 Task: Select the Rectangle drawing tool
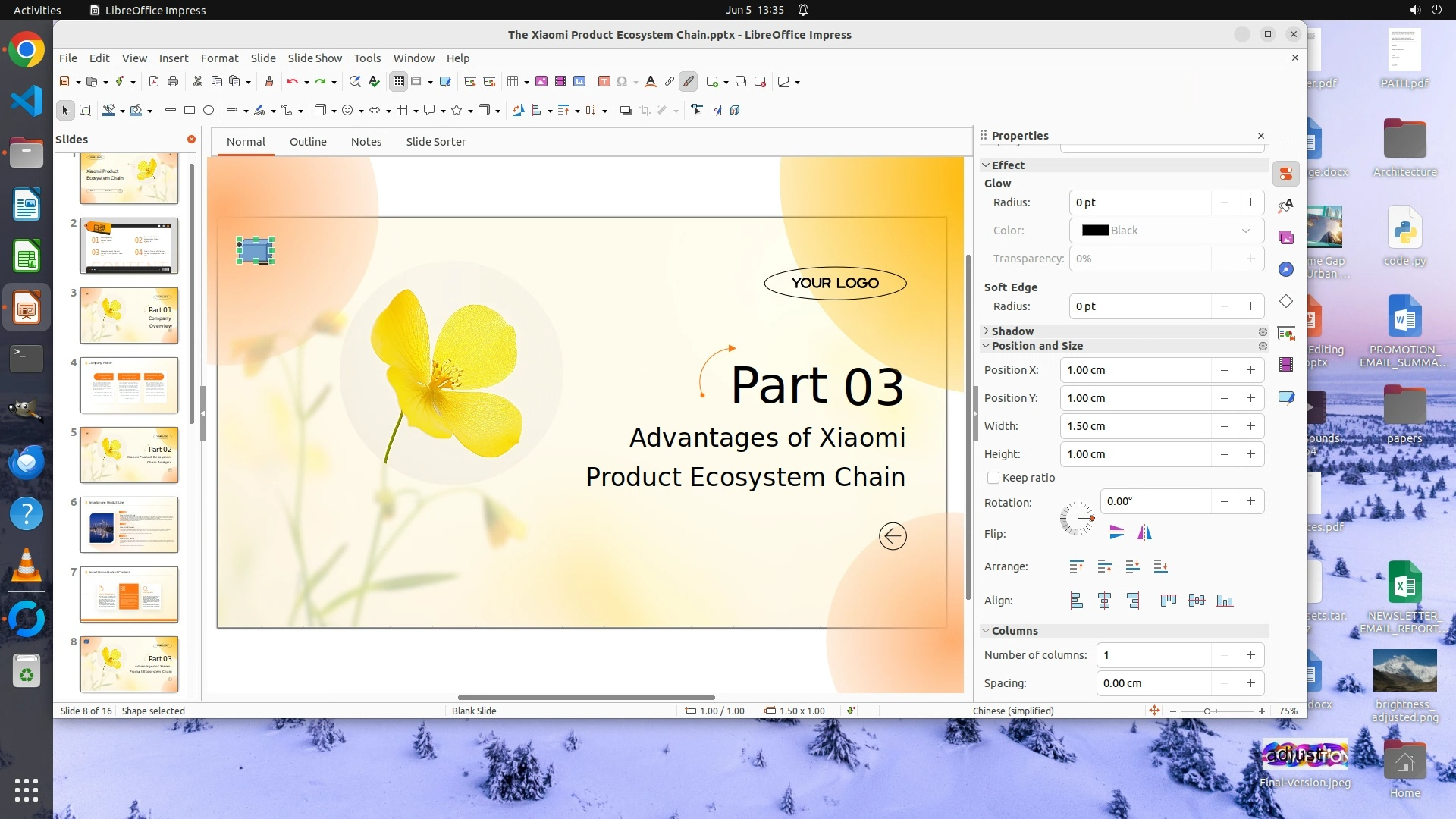[x=190, y=111]
